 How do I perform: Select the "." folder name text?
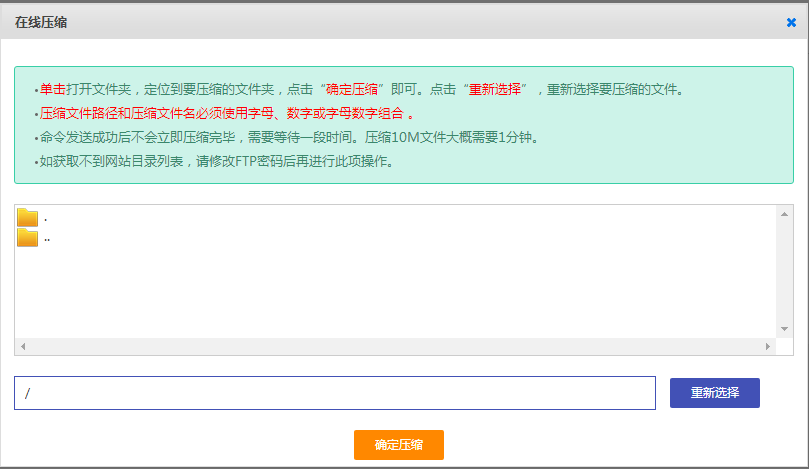46,218
